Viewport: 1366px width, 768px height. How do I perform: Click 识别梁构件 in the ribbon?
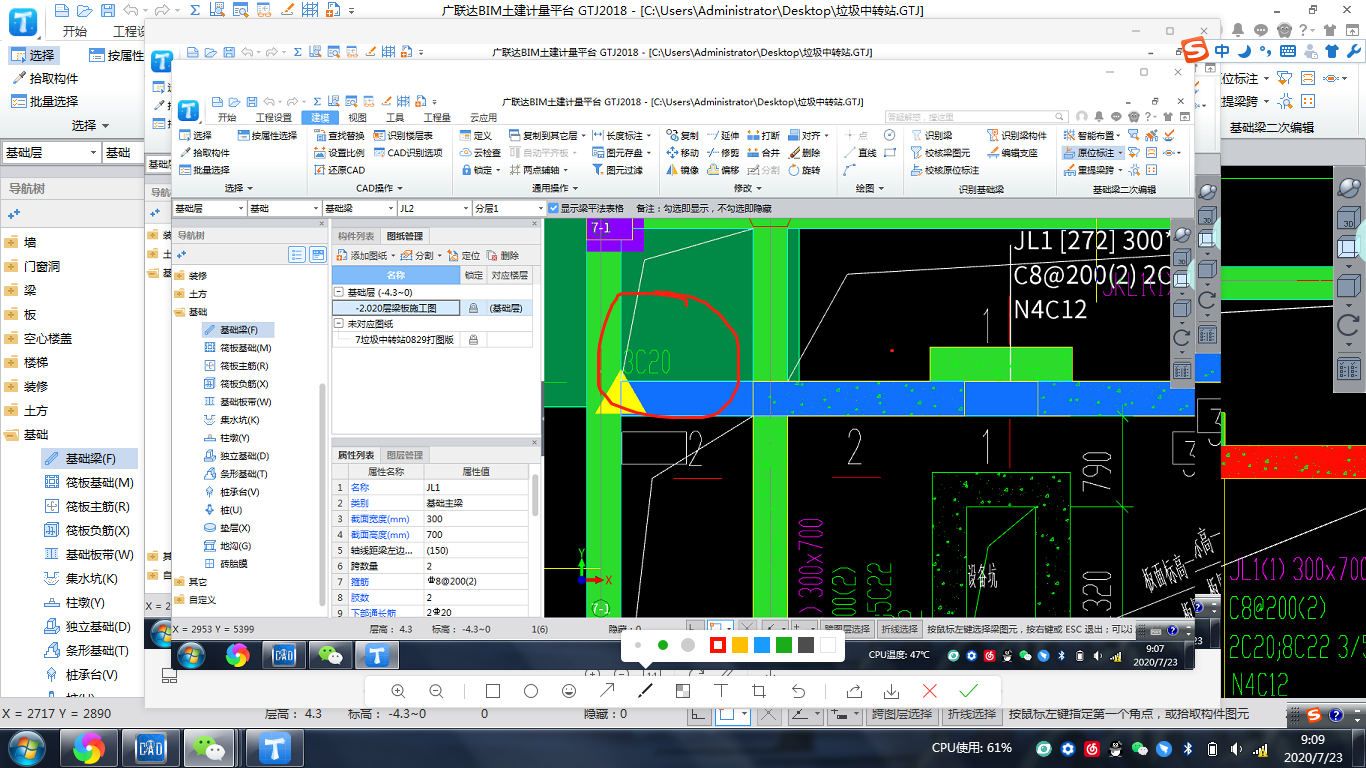[x=1016, y=135]
